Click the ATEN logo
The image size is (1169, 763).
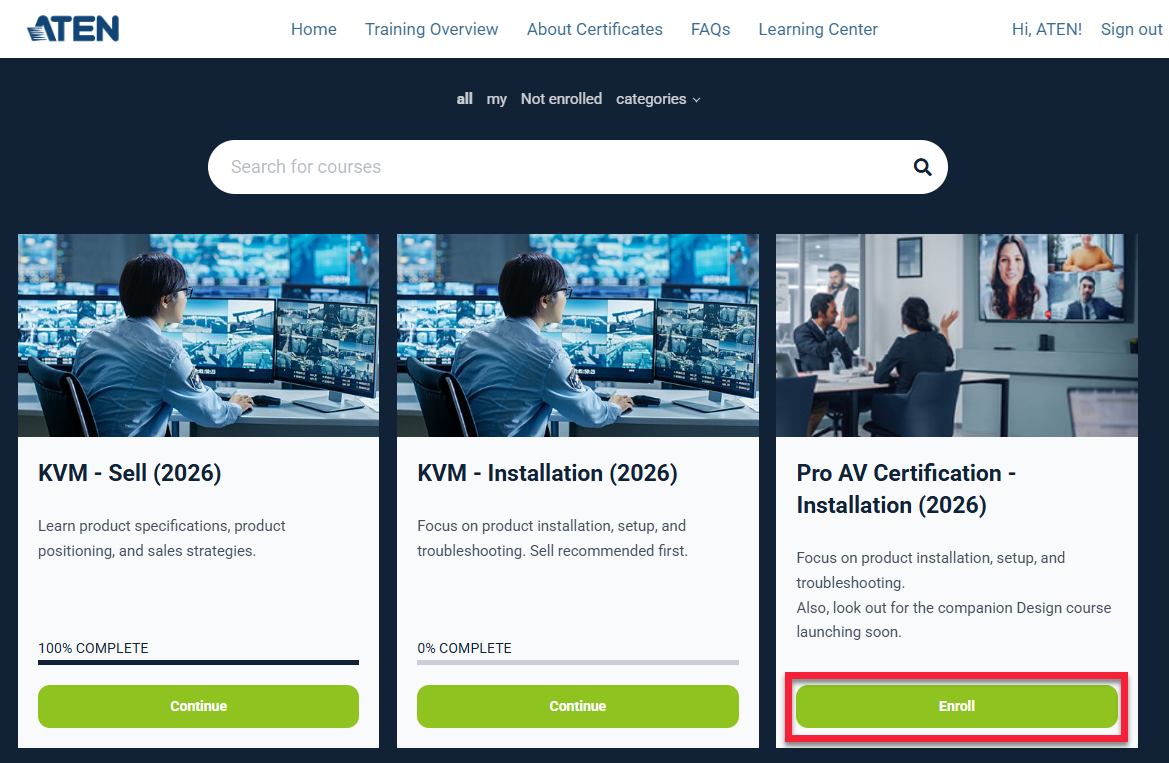pos(73,29)
